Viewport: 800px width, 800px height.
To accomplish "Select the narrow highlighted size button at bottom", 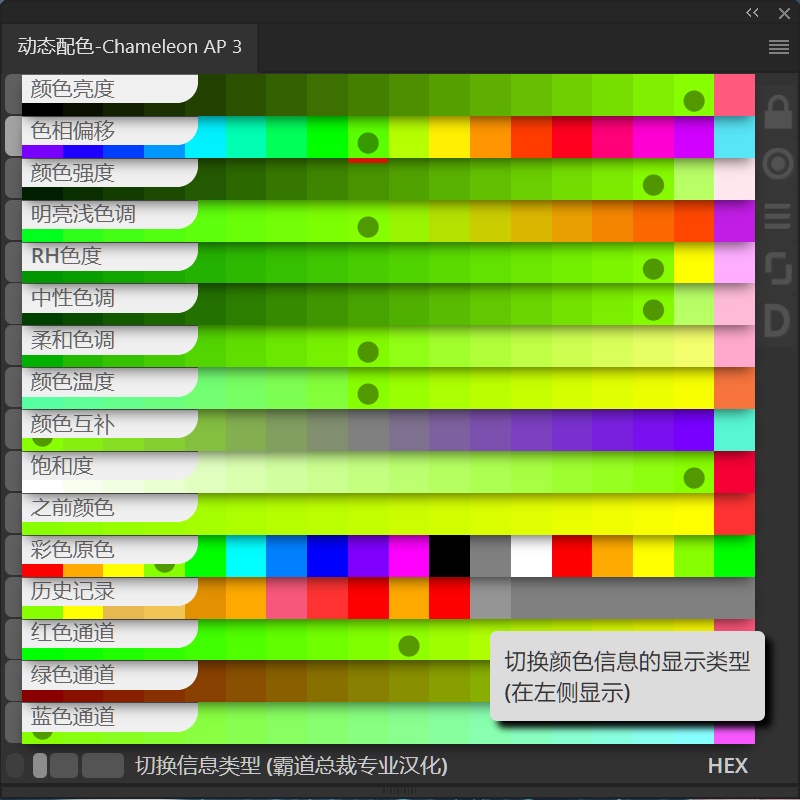I will point(40,766).
